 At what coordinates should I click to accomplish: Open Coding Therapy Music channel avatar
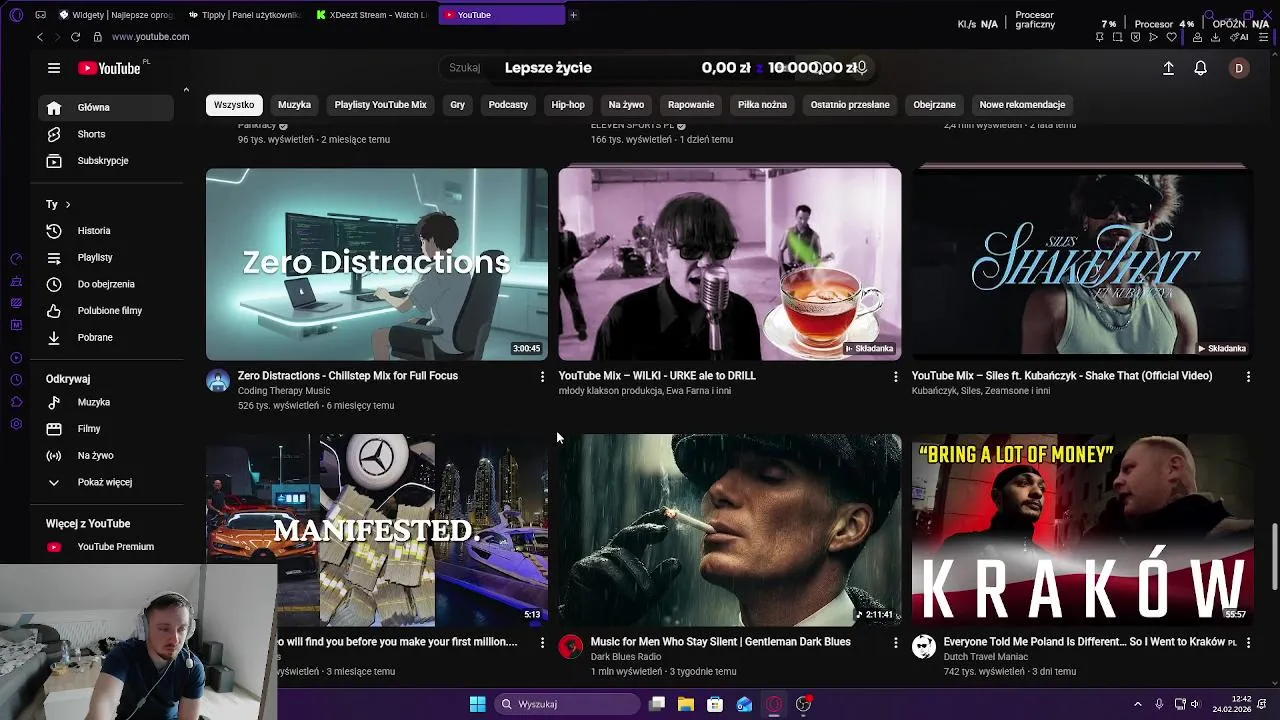(218, 380)
